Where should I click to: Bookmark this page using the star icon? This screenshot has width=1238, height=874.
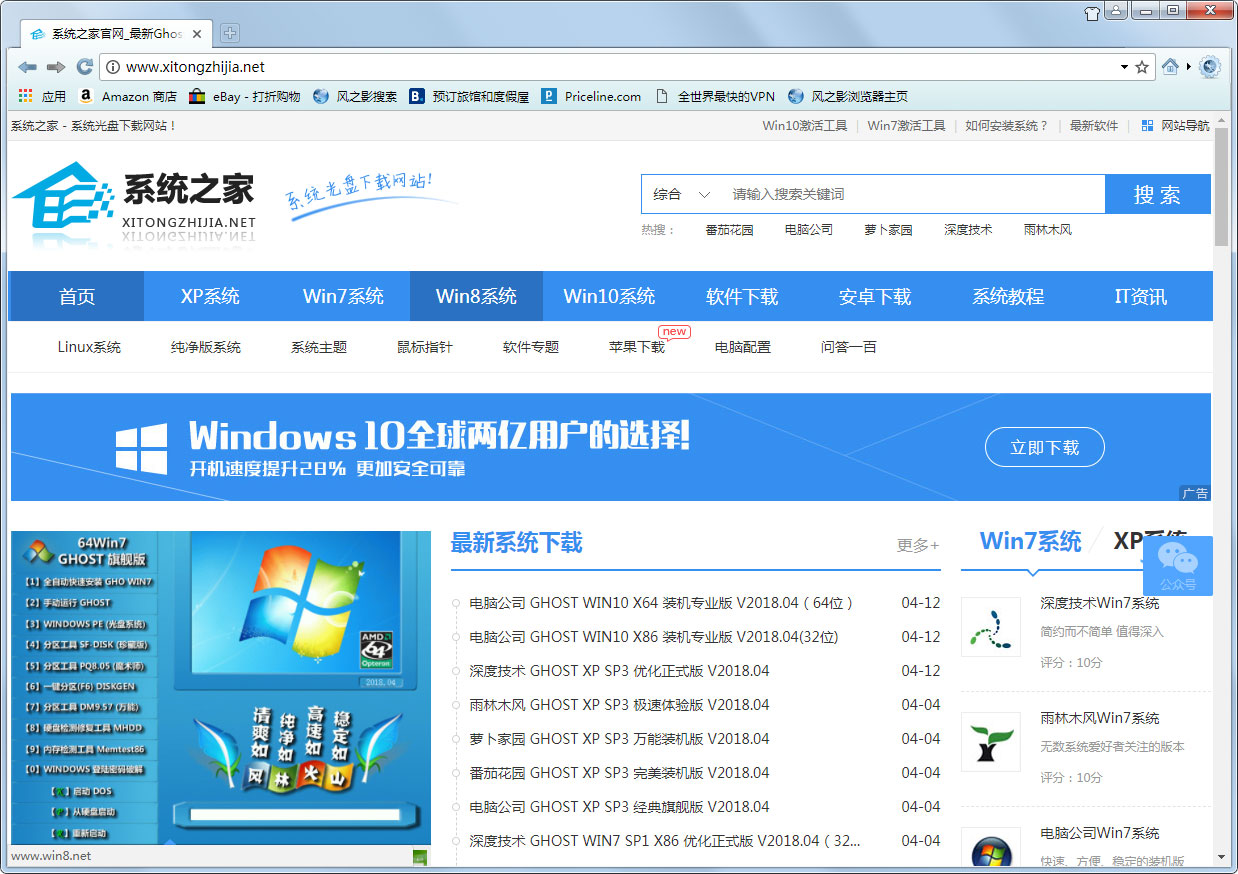(1142, 67)
